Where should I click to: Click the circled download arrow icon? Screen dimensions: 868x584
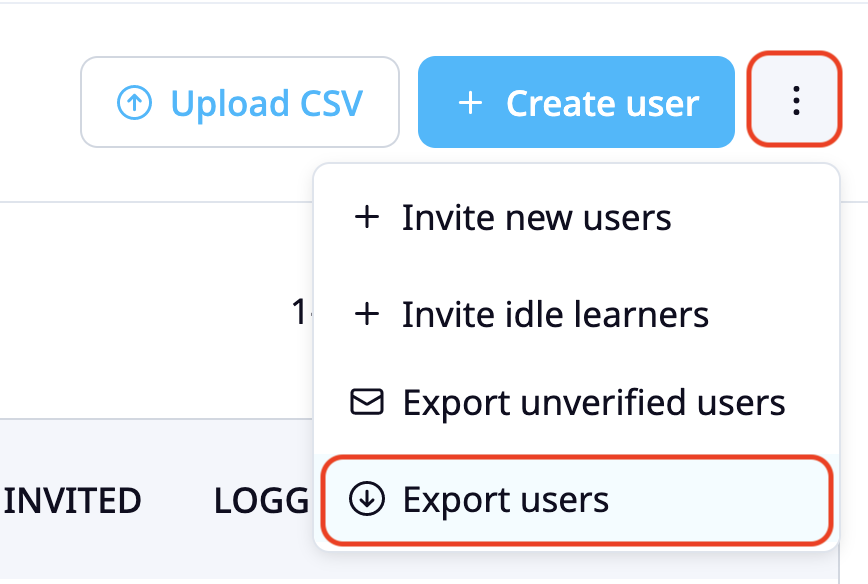366,498
